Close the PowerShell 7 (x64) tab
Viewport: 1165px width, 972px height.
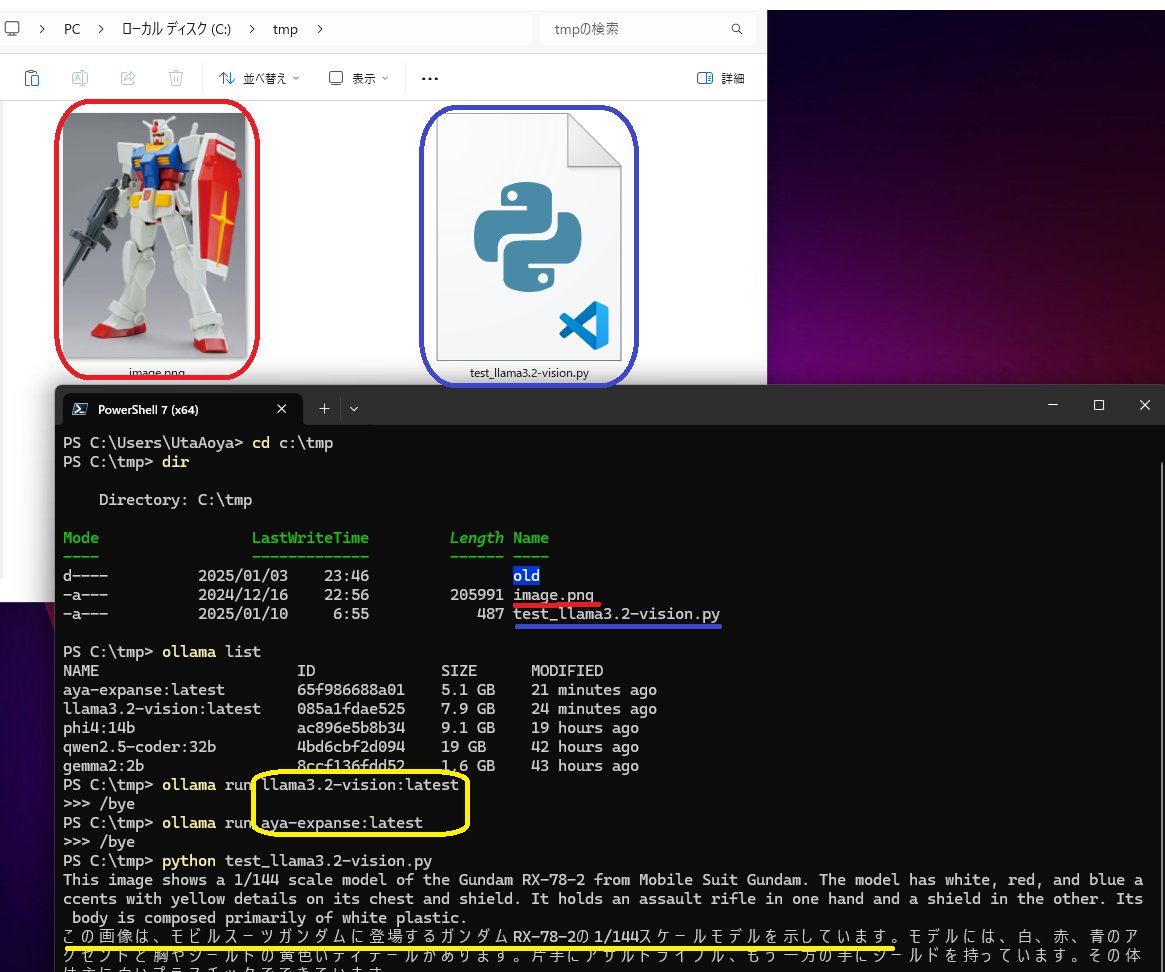pos(282,409)
